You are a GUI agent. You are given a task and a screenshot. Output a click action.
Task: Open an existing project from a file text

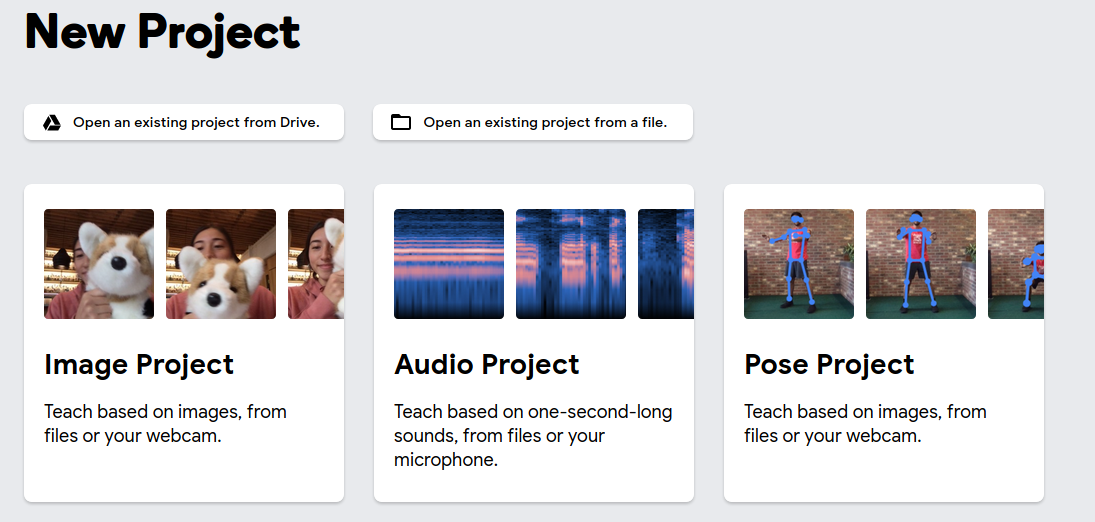point(545,123)
